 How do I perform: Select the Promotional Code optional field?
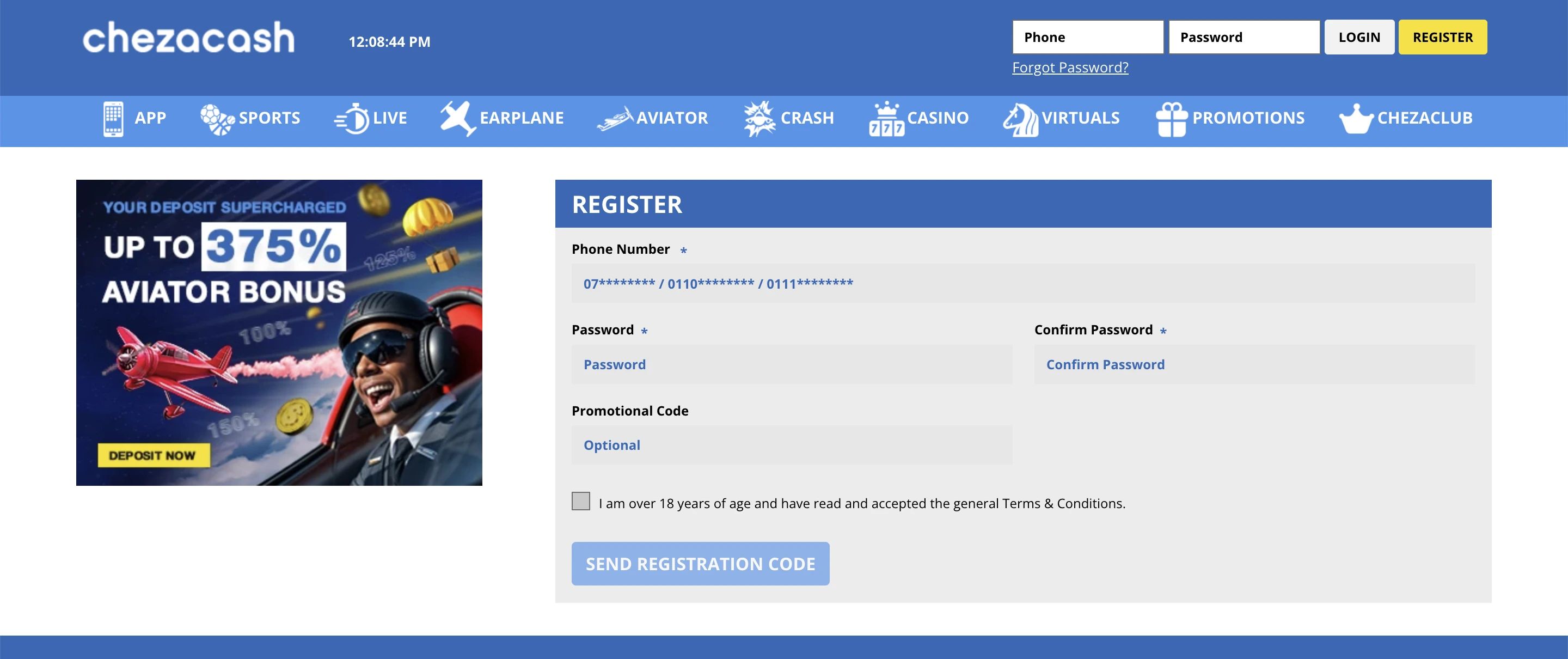[x=791, y=444]
